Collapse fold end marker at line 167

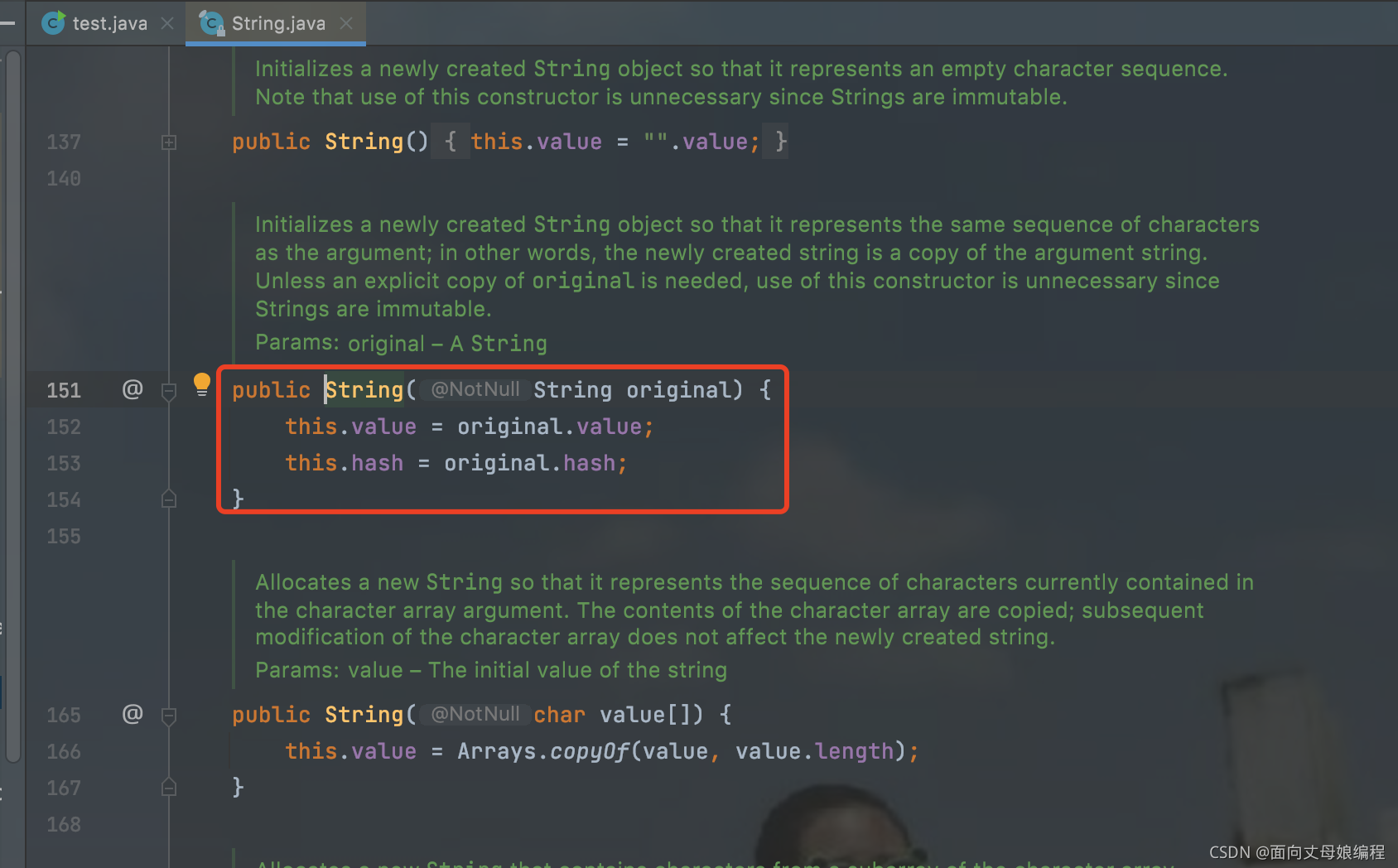pos(169,787)
